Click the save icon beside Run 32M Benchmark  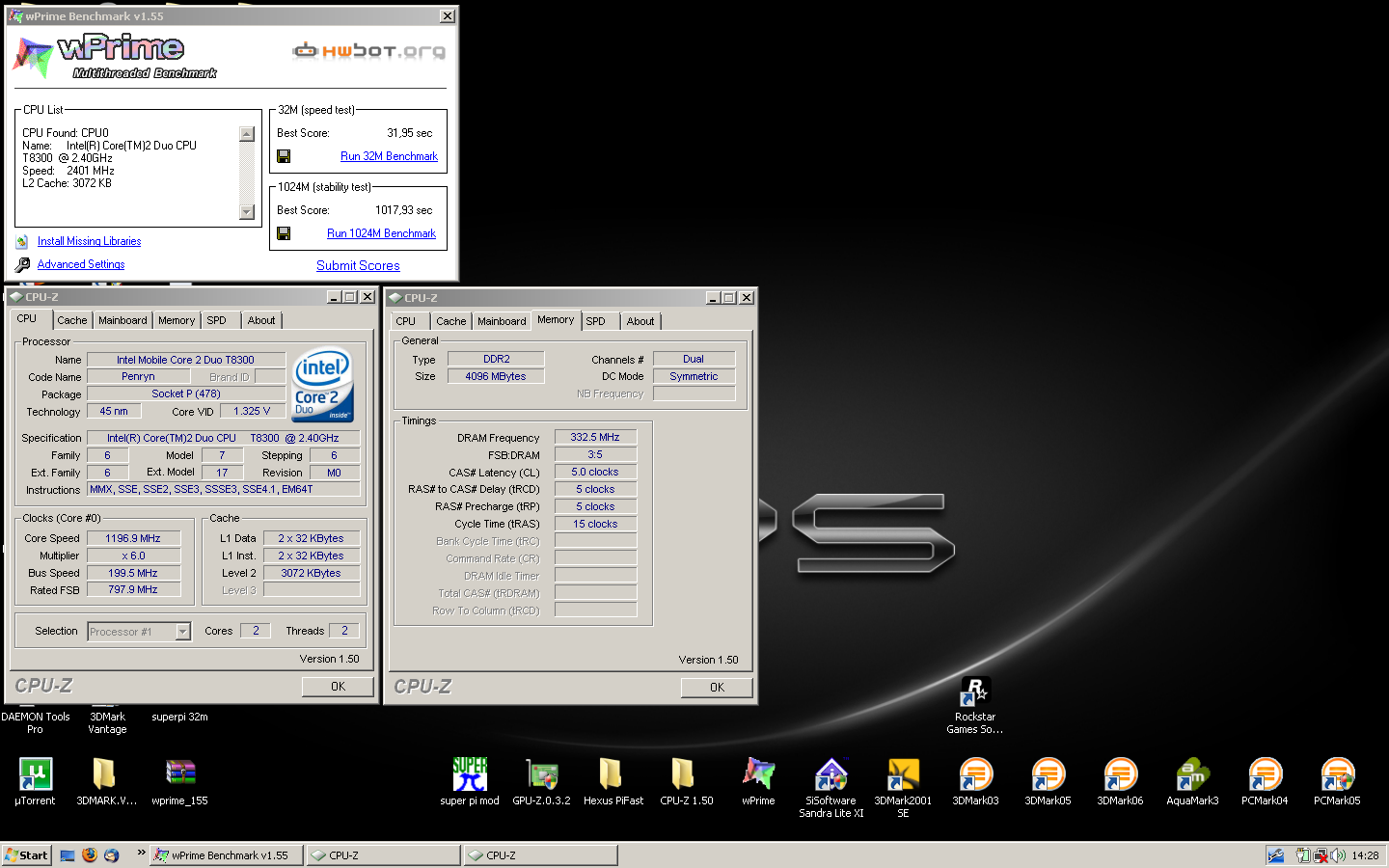click(284, 156)
